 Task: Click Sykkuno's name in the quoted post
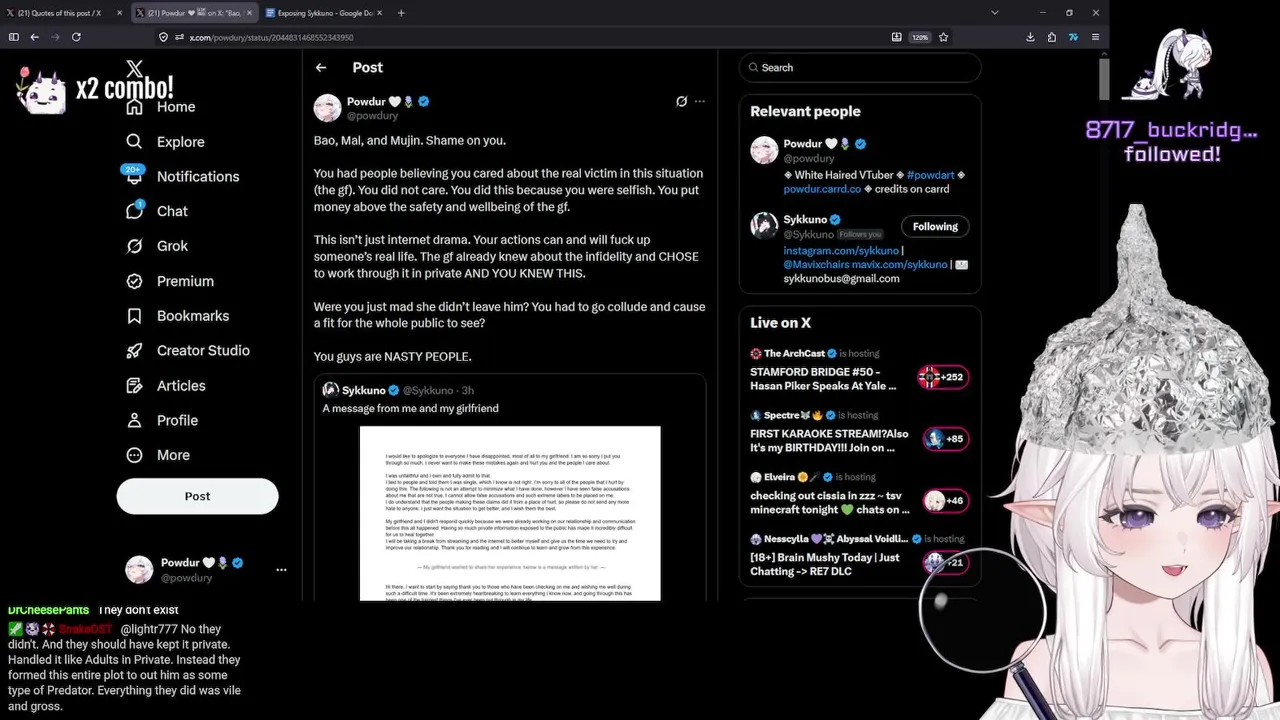363,390
